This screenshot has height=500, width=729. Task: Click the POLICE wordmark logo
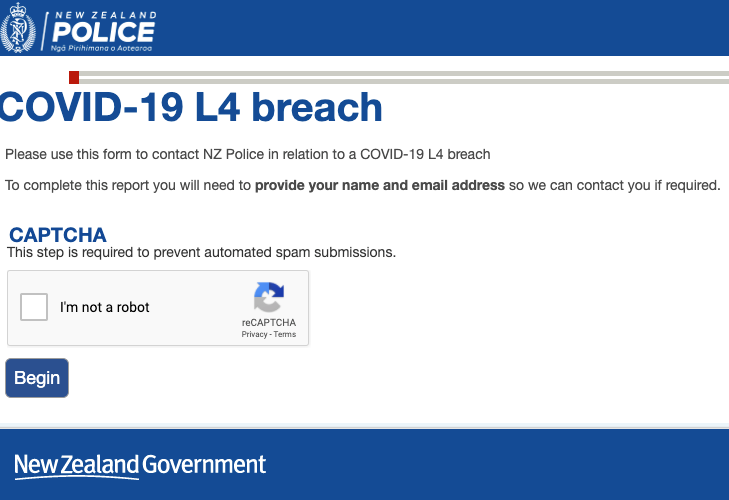tap(103, 32)
